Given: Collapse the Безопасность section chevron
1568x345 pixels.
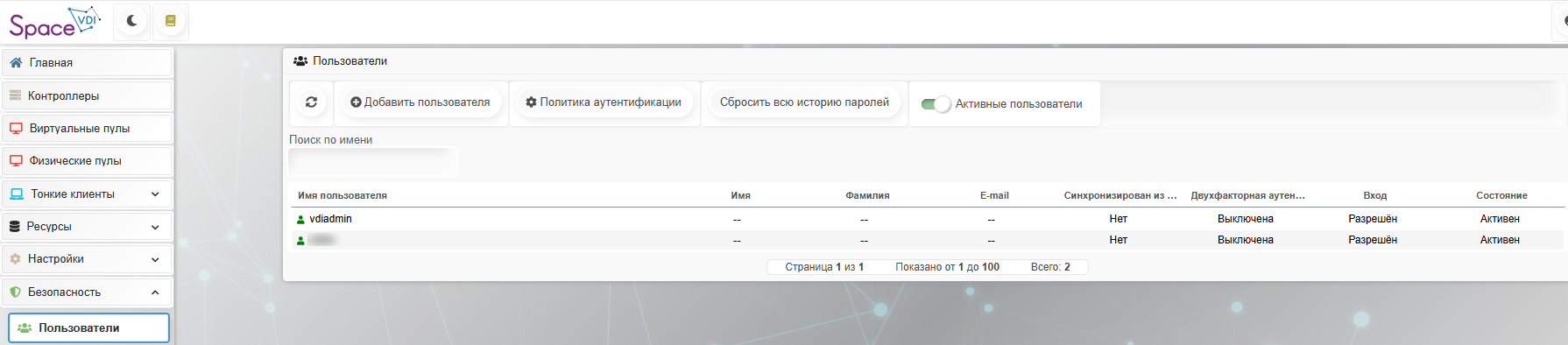Looking at the screenshot, I should (x=155, y=292).
